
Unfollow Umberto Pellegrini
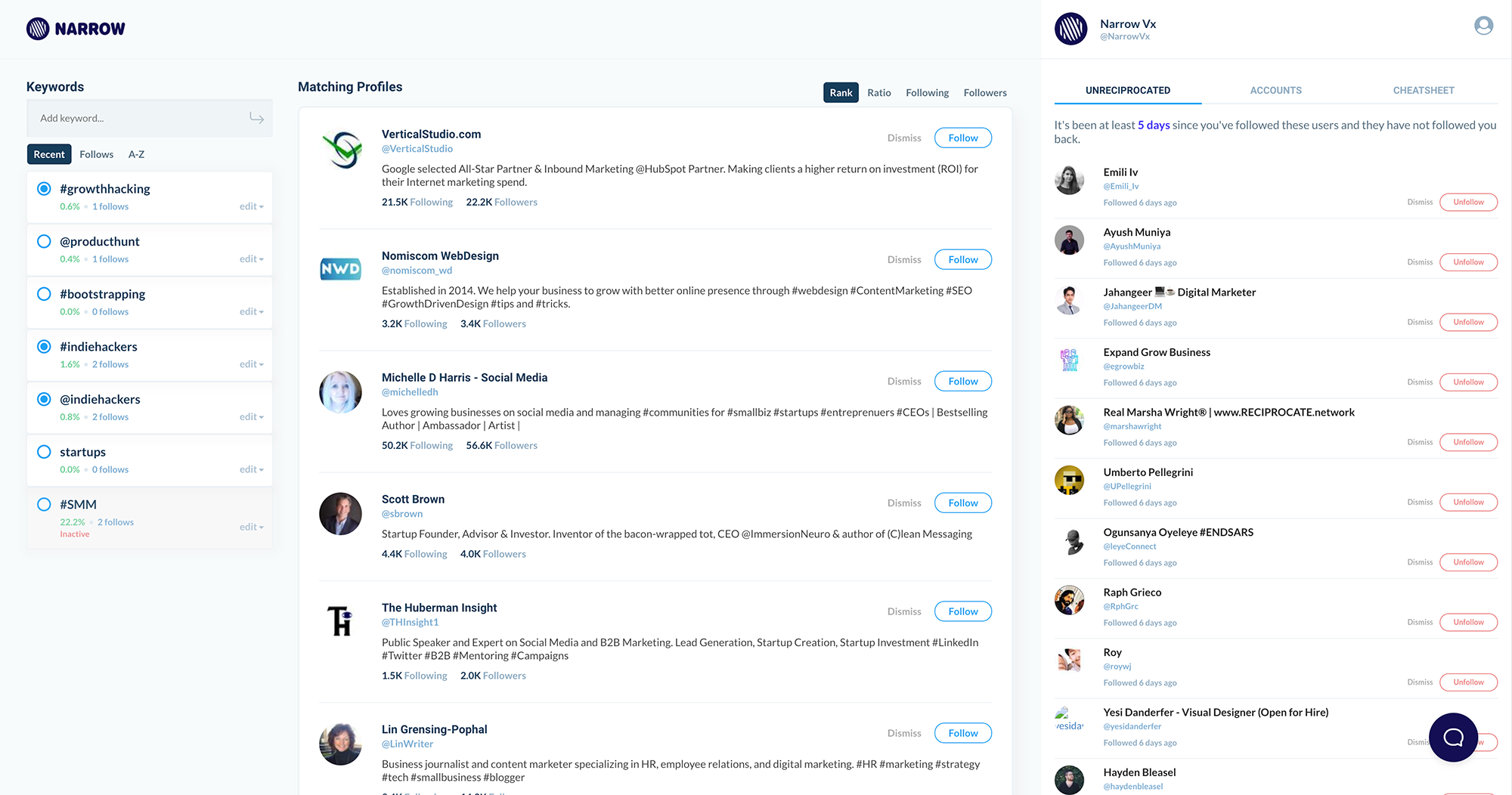tap(1468, 502)
